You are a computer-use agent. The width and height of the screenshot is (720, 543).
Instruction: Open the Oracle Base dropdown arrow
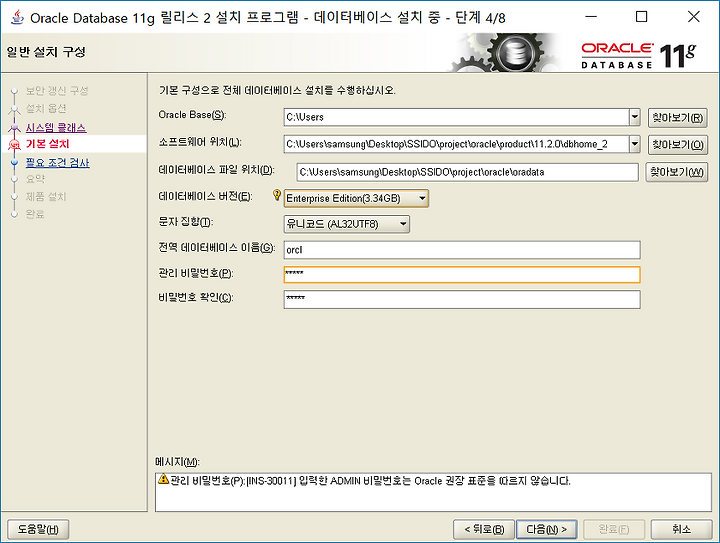point(634,117)
